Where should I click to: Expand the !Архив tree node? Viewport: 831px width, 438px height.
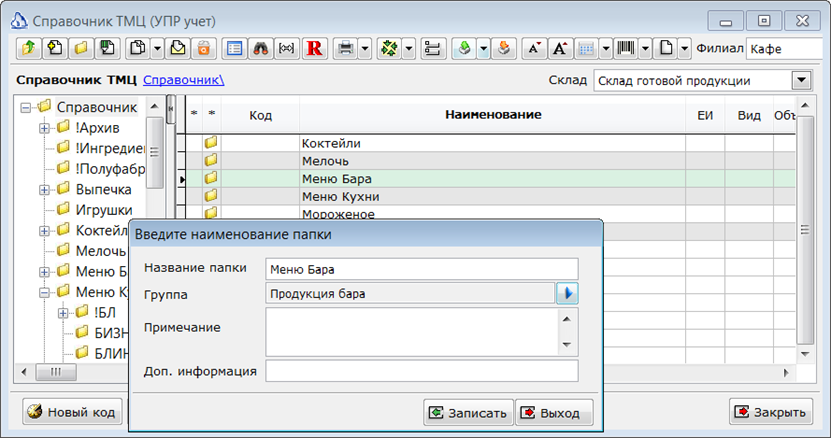click(45, 128)
